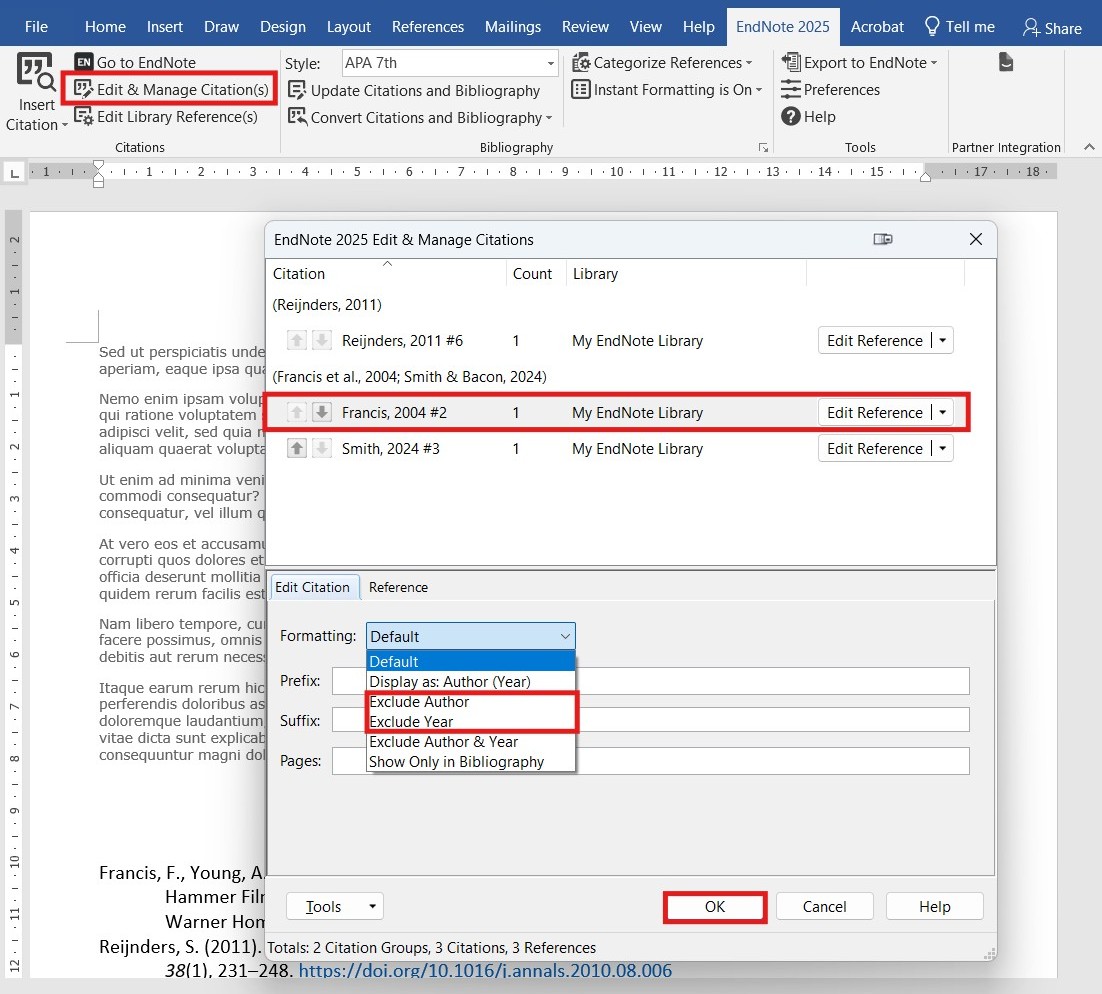Image resolution: width=1102 pixels, height=994 pixels.
Task: Open the Mailings ribbon tab
Action: click(x=512, y=27)
